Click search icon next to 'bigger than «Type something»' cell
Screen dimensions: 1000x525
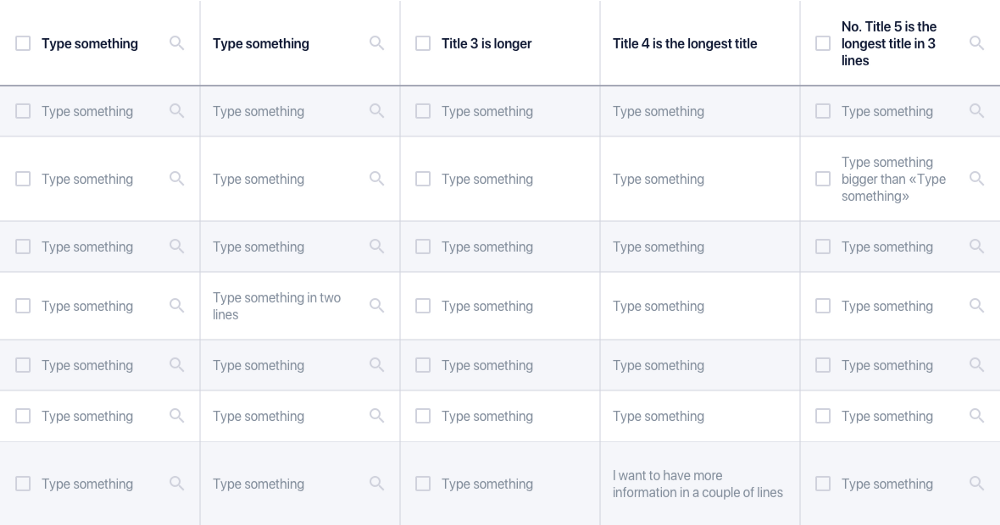click(x=976, y=179)
